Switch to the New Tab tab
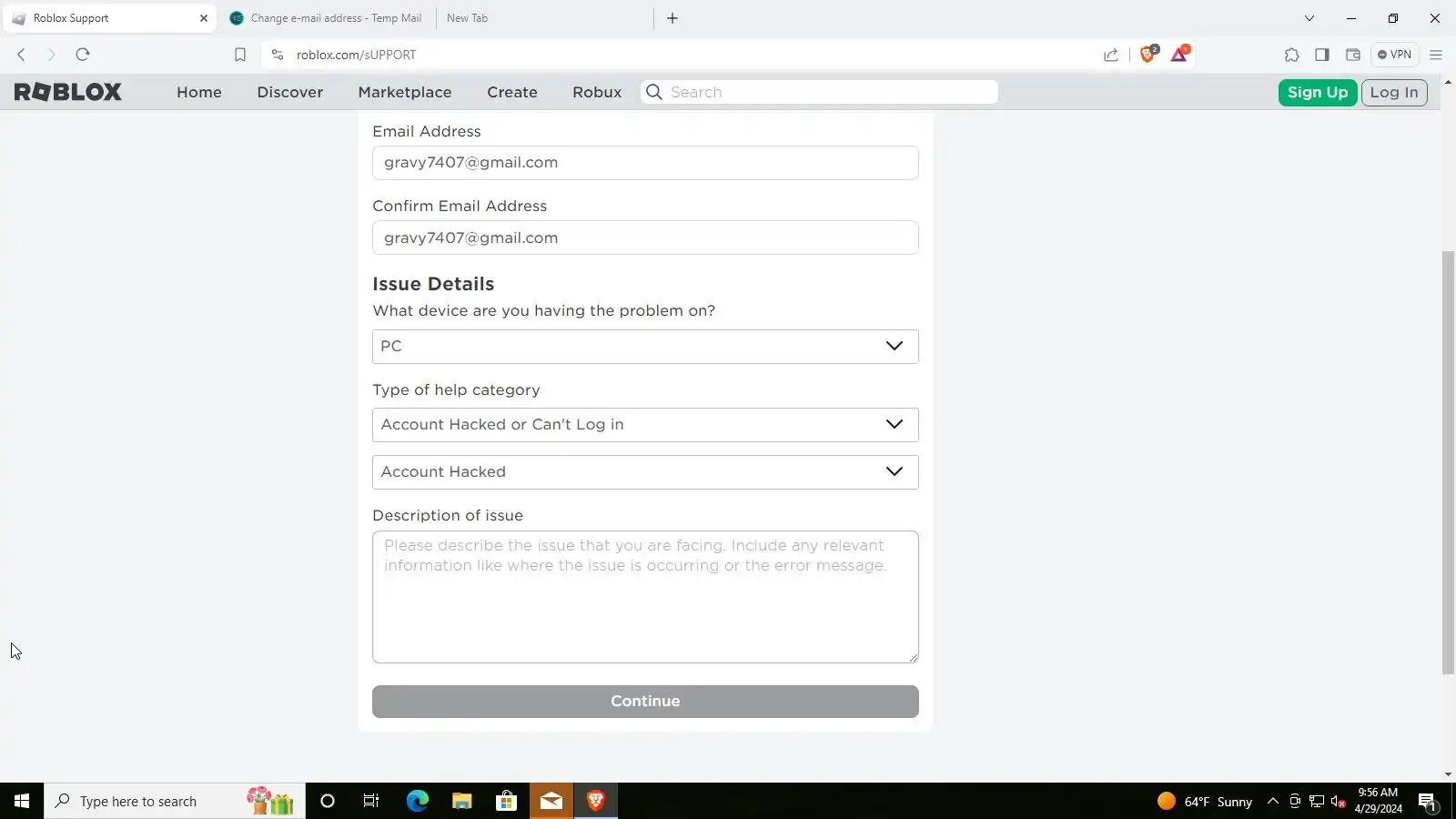Screen dimensions: 1456x819 [x=544, y=18]
